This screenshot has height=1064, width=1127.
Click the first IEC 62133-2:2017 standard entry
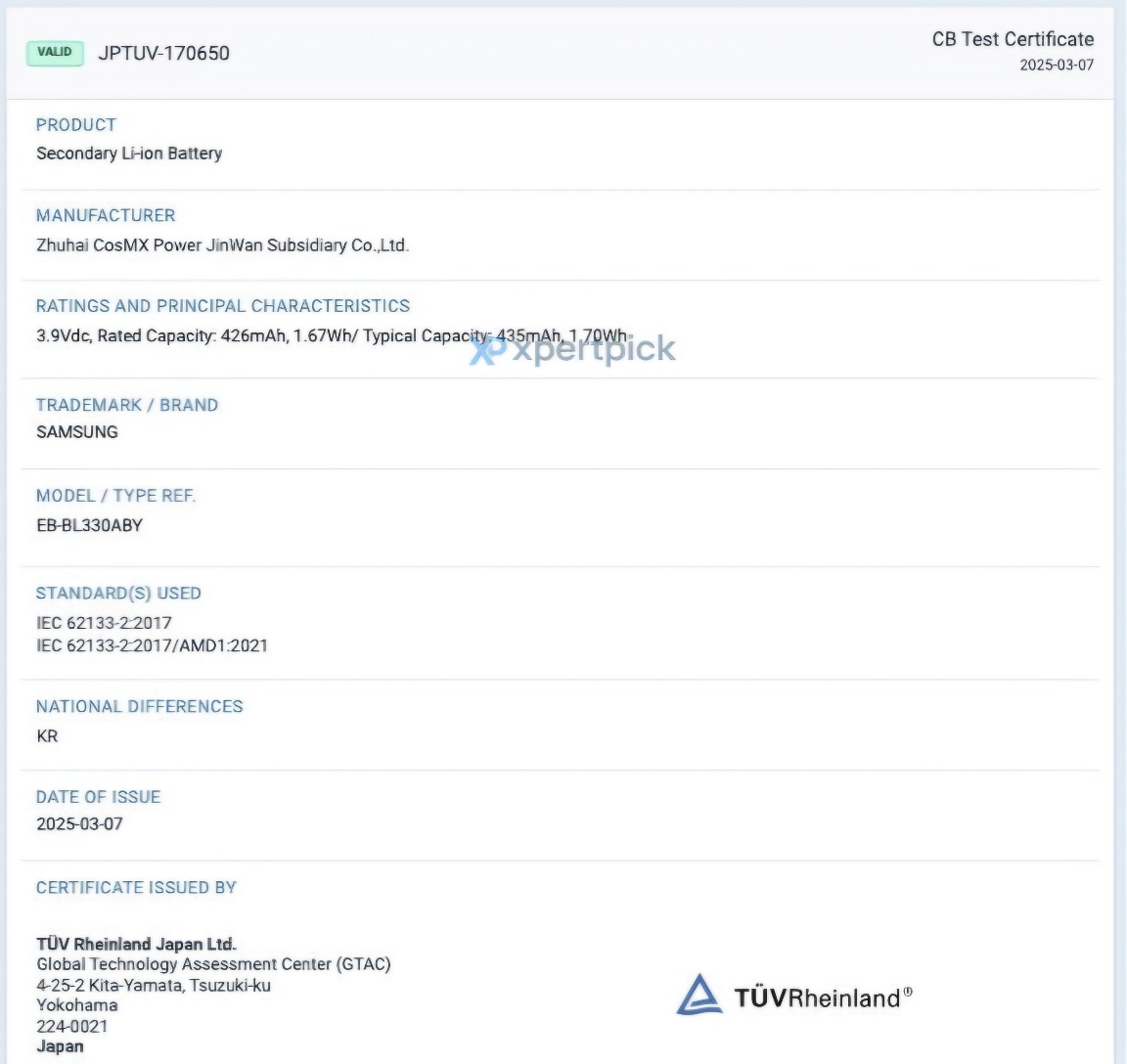click(104, 623)
